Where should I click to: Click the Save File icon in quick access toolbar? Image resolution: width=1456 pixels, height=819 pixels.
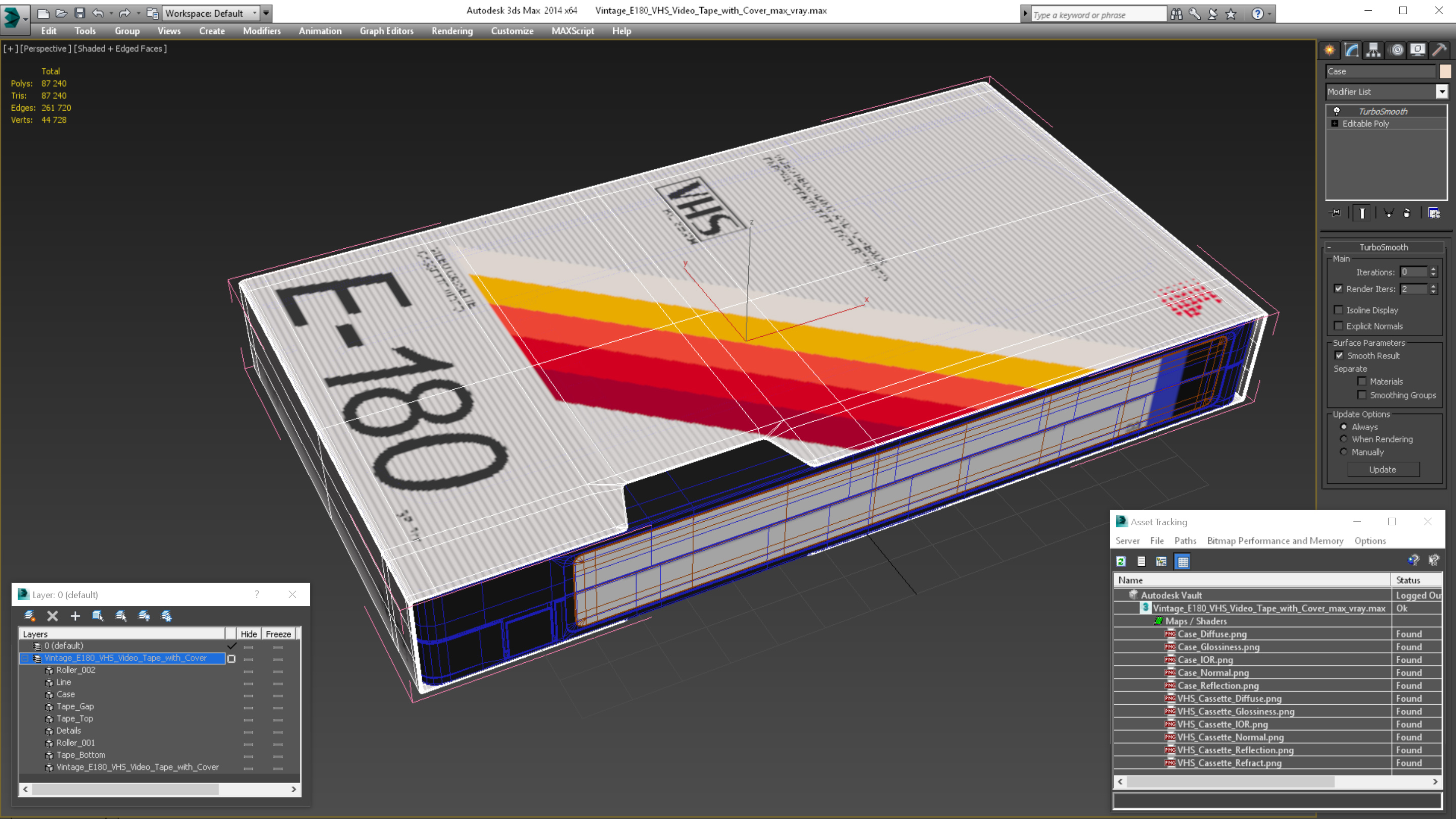(80, 13)
